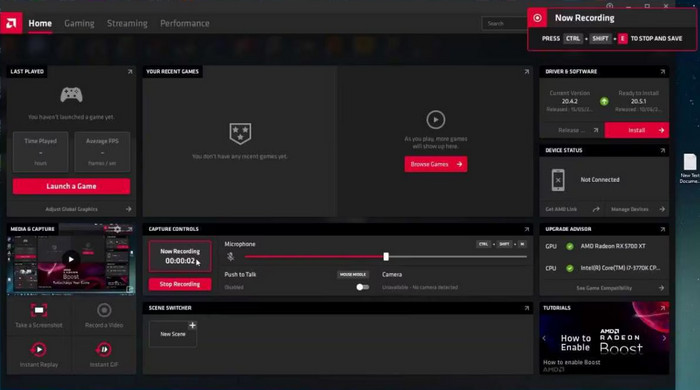700x390 pixels.
Task: Add a New Scene tile
Action: pyautogui.click(x=173, y=334)
